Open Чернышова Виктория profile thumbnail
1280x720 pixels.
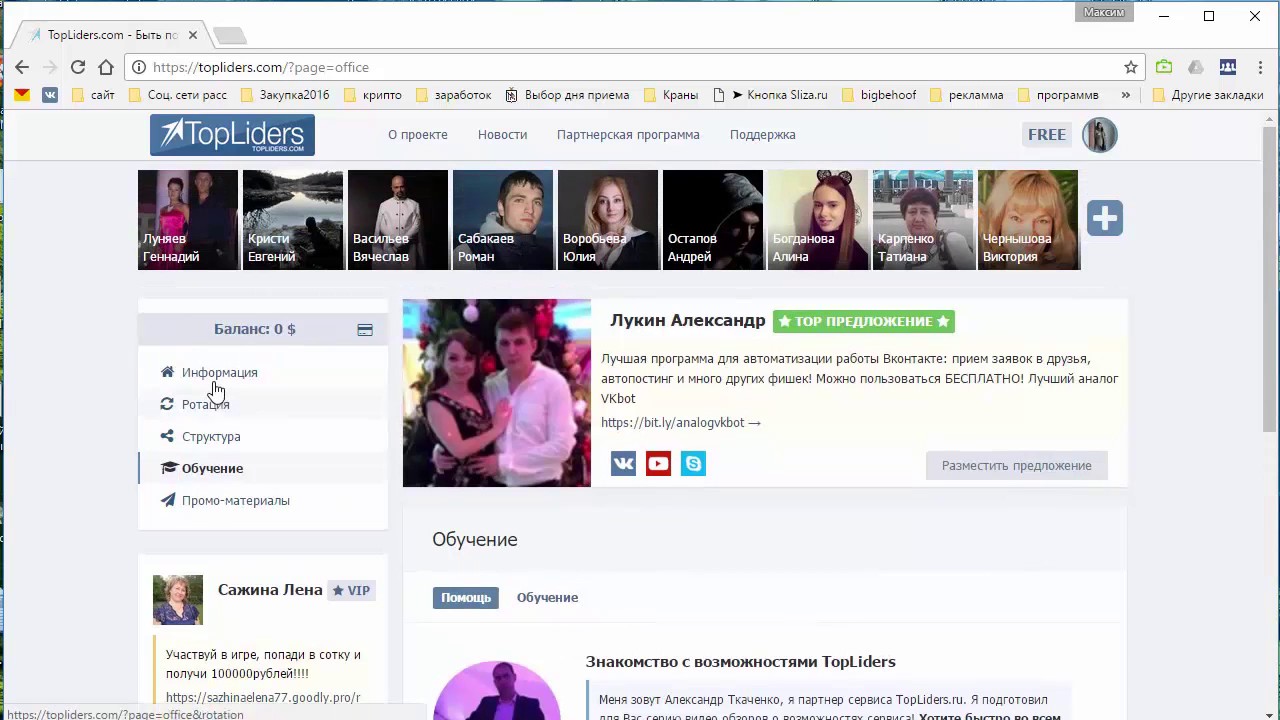(1028, 220)
